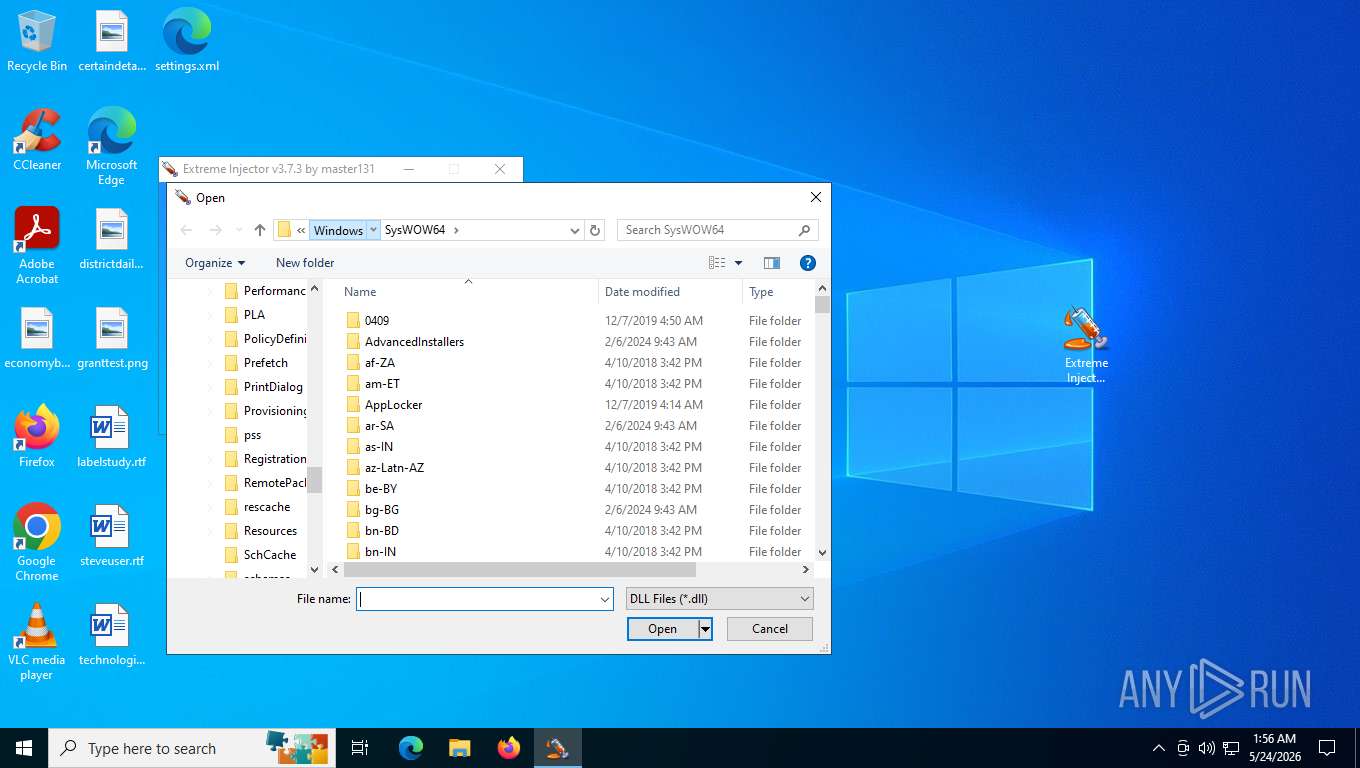Expand the SysWOW64 breadcrumb chevron

(x=456, y=230)
